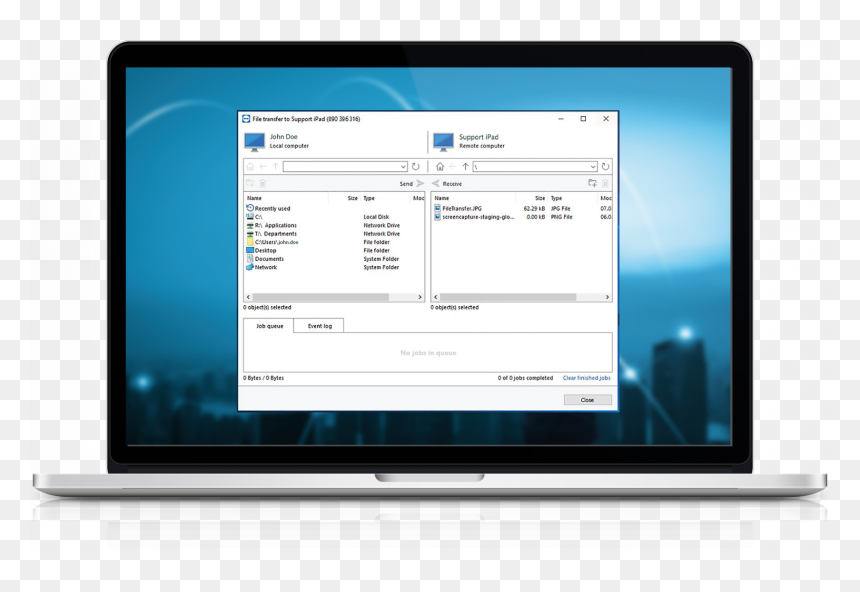The image size is (860, 592).
Task: Refresh the remote computer file list
Action: 606,166
